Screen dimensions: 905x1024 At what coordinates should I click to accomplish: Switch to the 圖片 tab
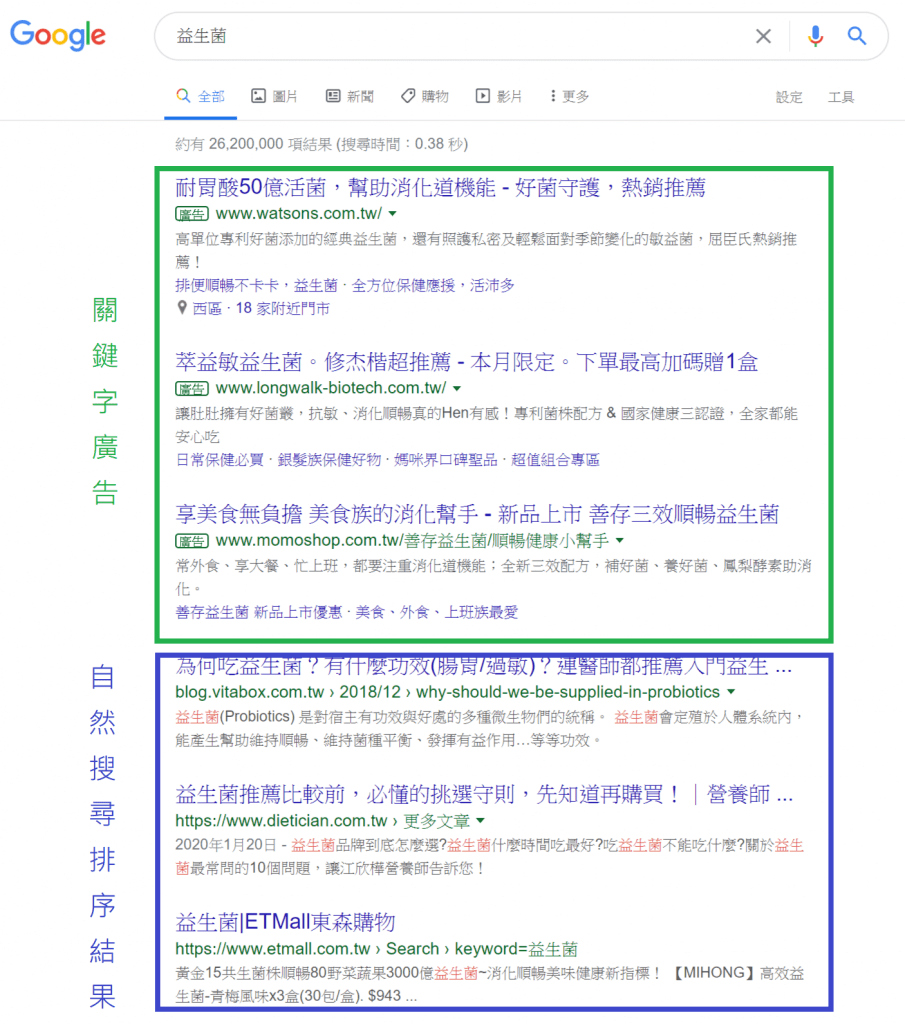pos(275,97)
